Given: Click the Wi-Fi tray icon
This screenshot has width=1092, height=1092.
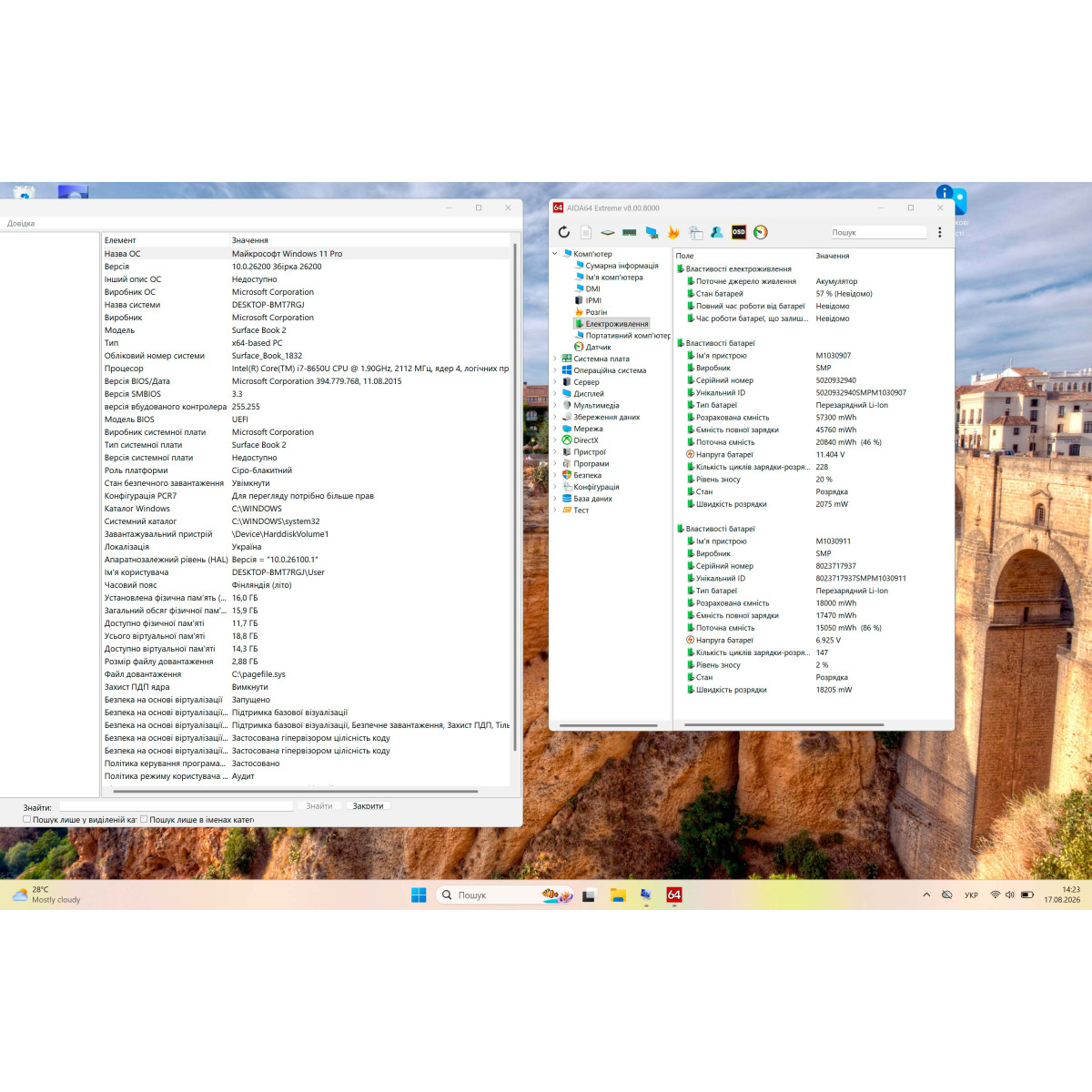Looking at the screenshot, I should coord(996,895).
